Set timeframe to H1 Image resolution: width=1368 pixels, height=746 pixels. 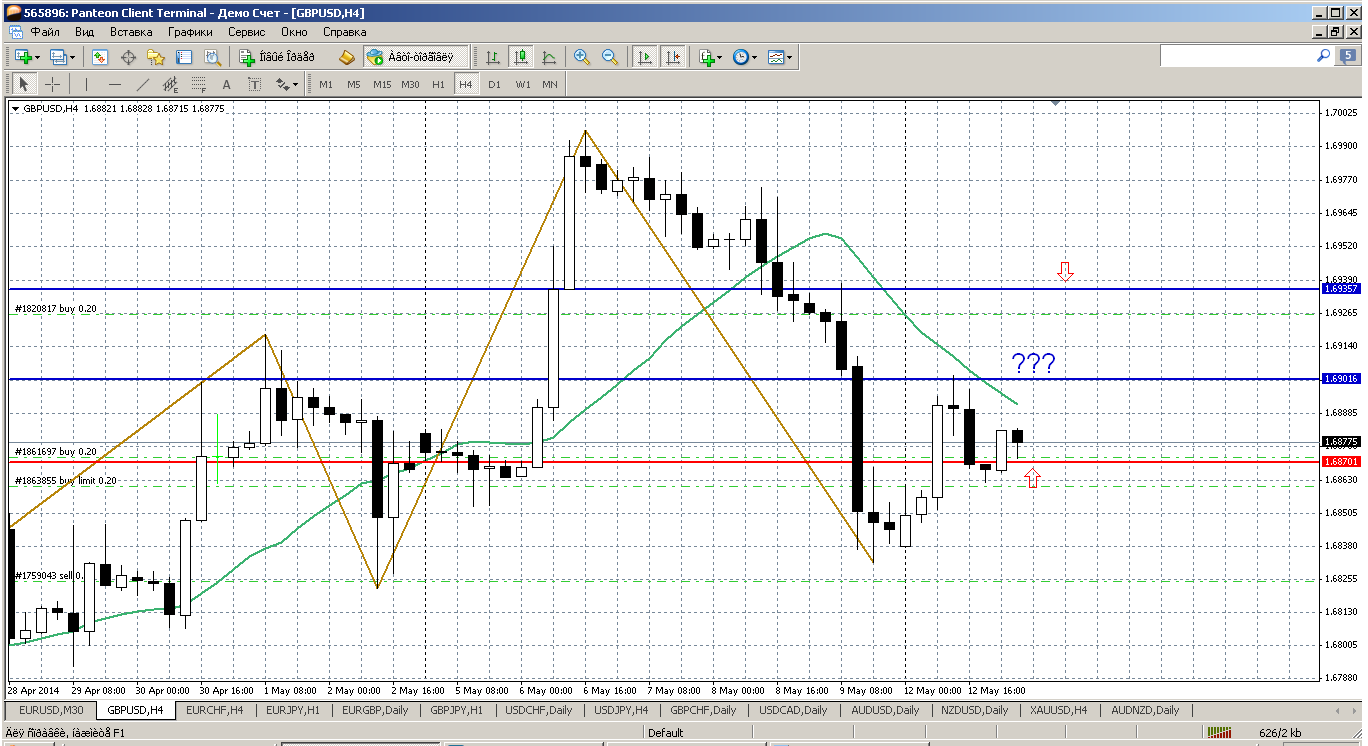[x=438, y=84]
